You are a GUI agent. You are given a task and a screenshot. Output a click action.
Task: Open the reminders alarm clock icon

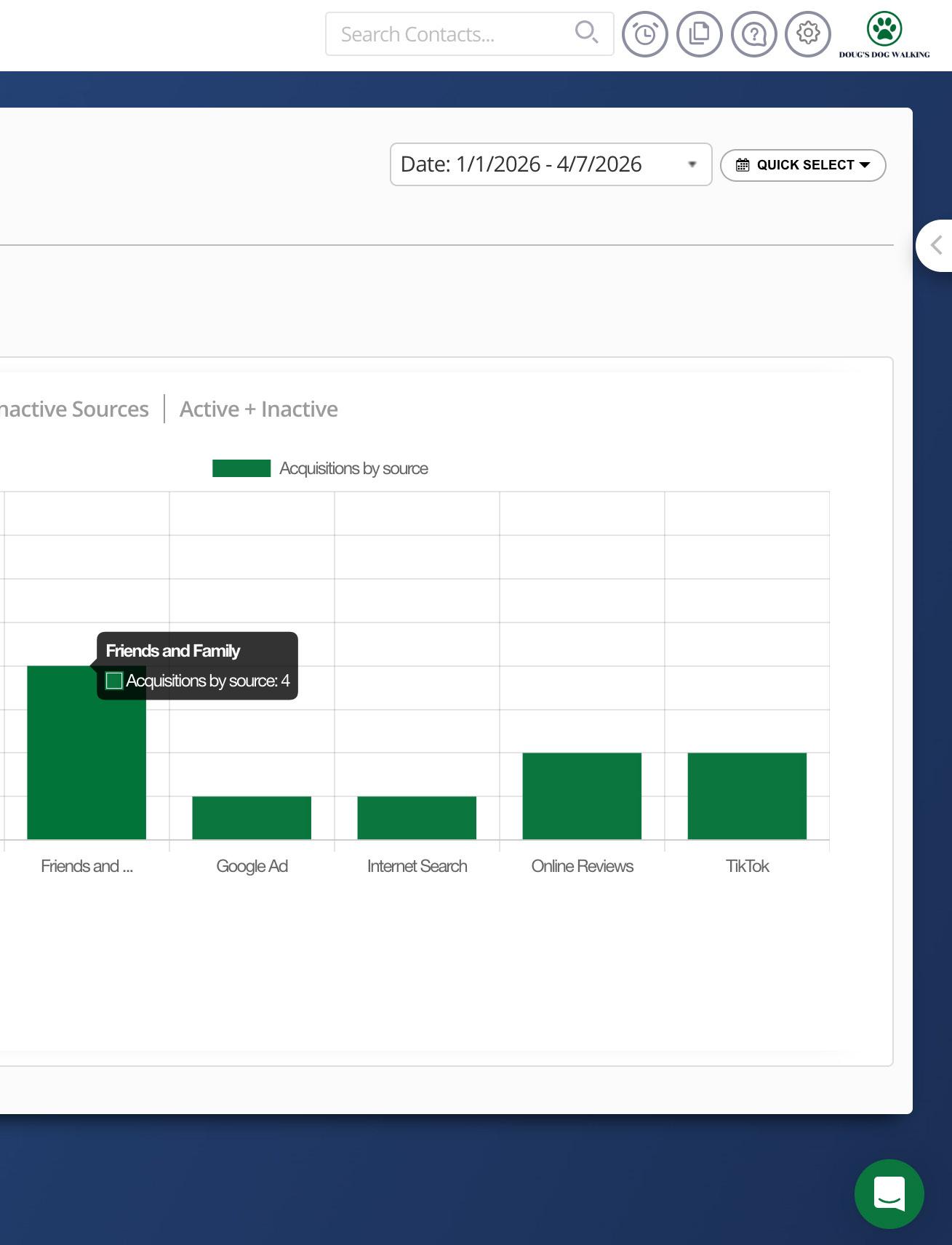[x=645, y=34]
